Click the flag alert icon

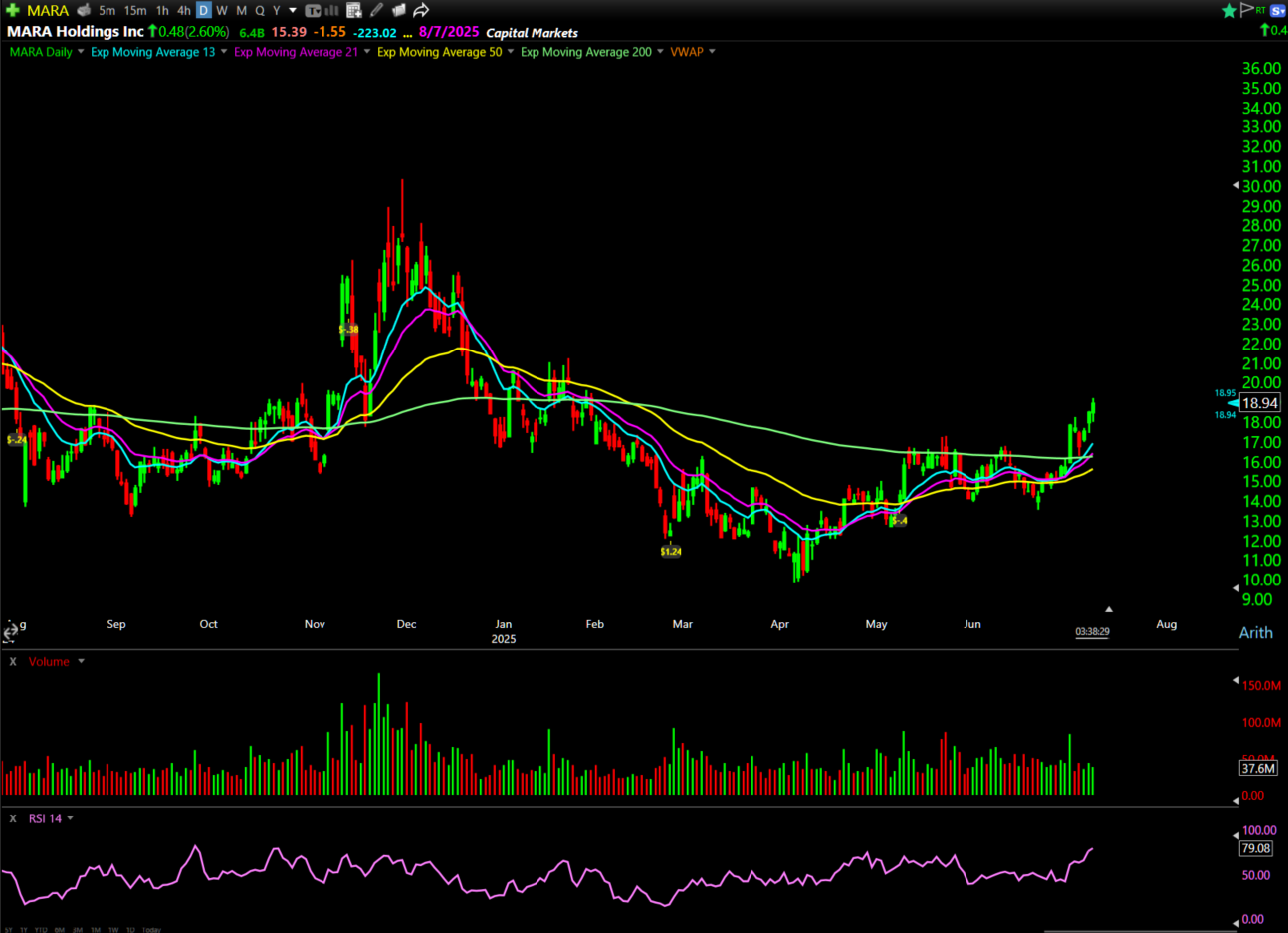point(1246,9)
